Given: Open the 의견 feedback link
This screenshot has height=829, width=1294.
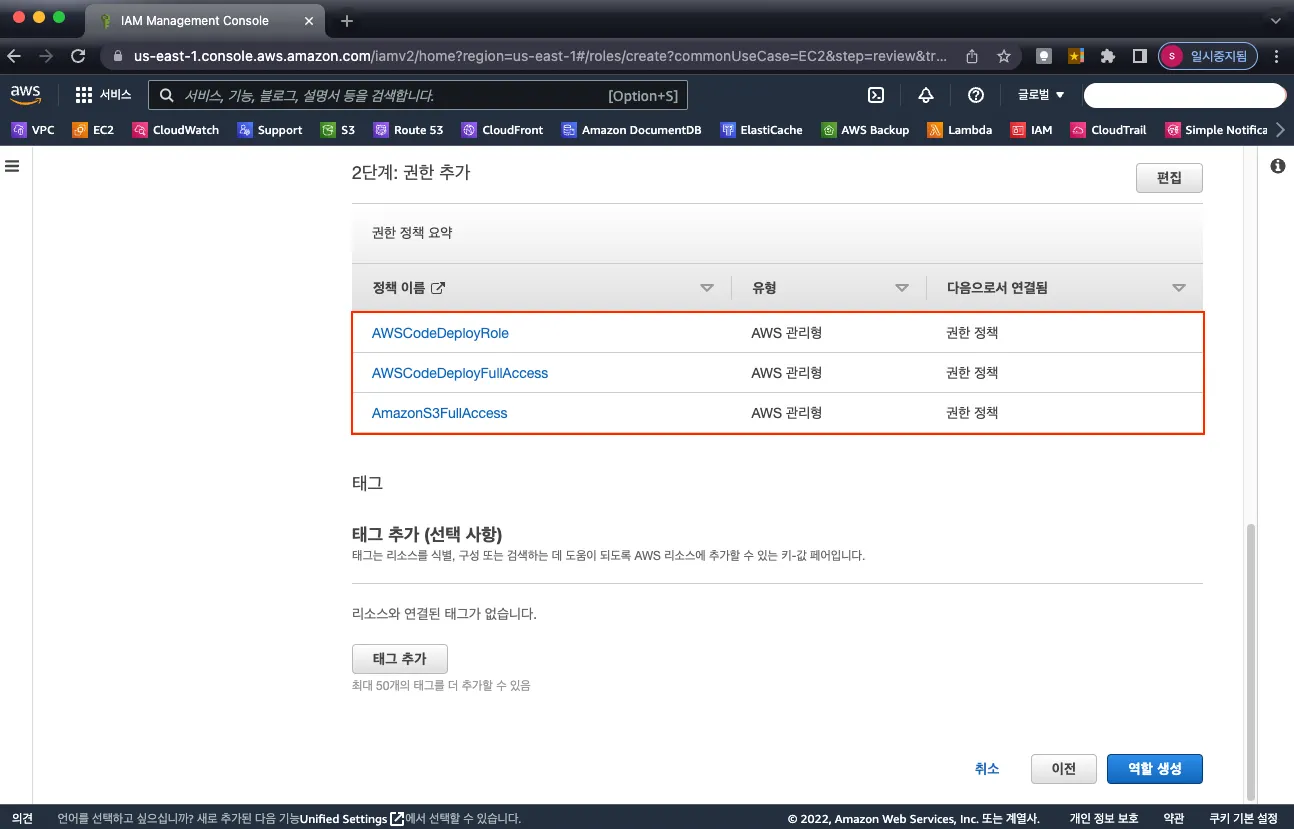Looking at the screenshot, I should click(22, 818).
